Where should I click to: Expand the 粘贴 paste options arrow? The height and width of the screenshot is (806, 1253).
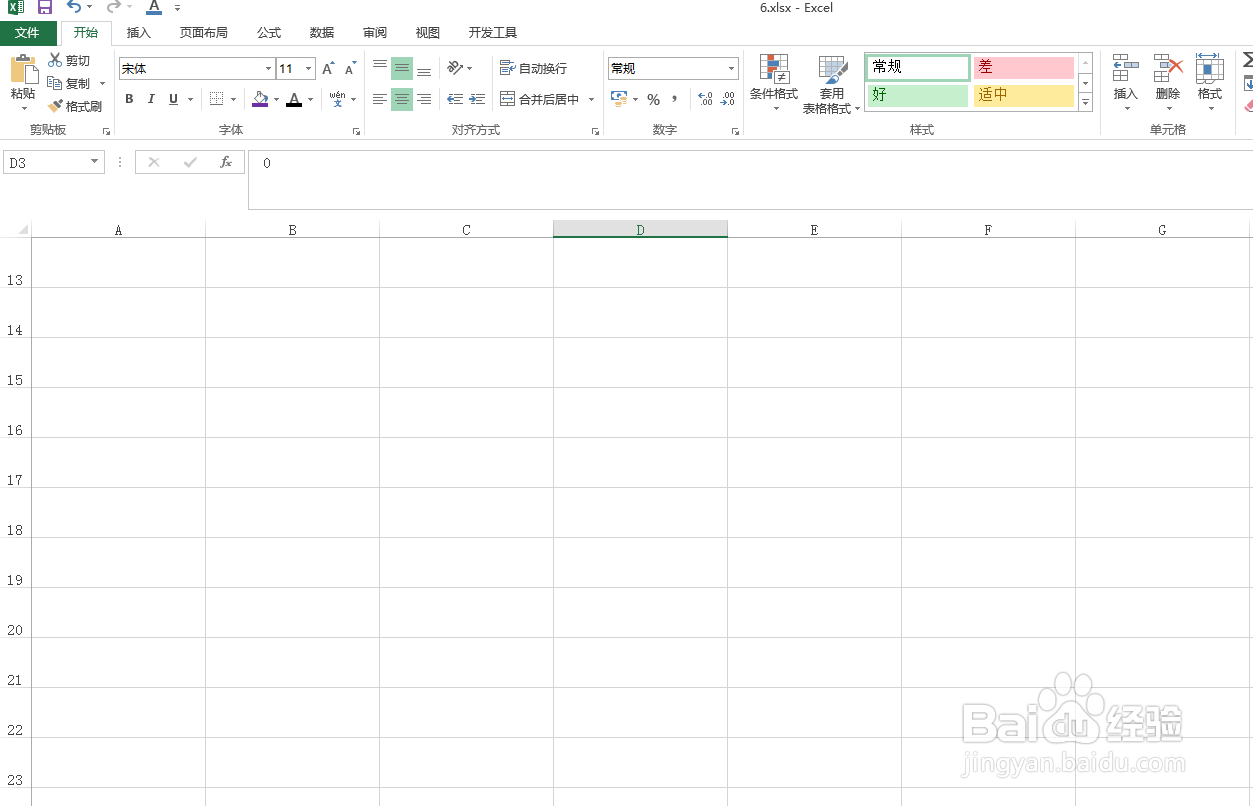(24, 107)
